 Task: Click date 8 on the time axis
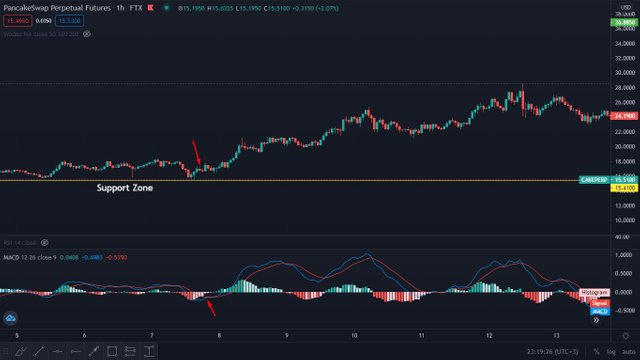219,336
